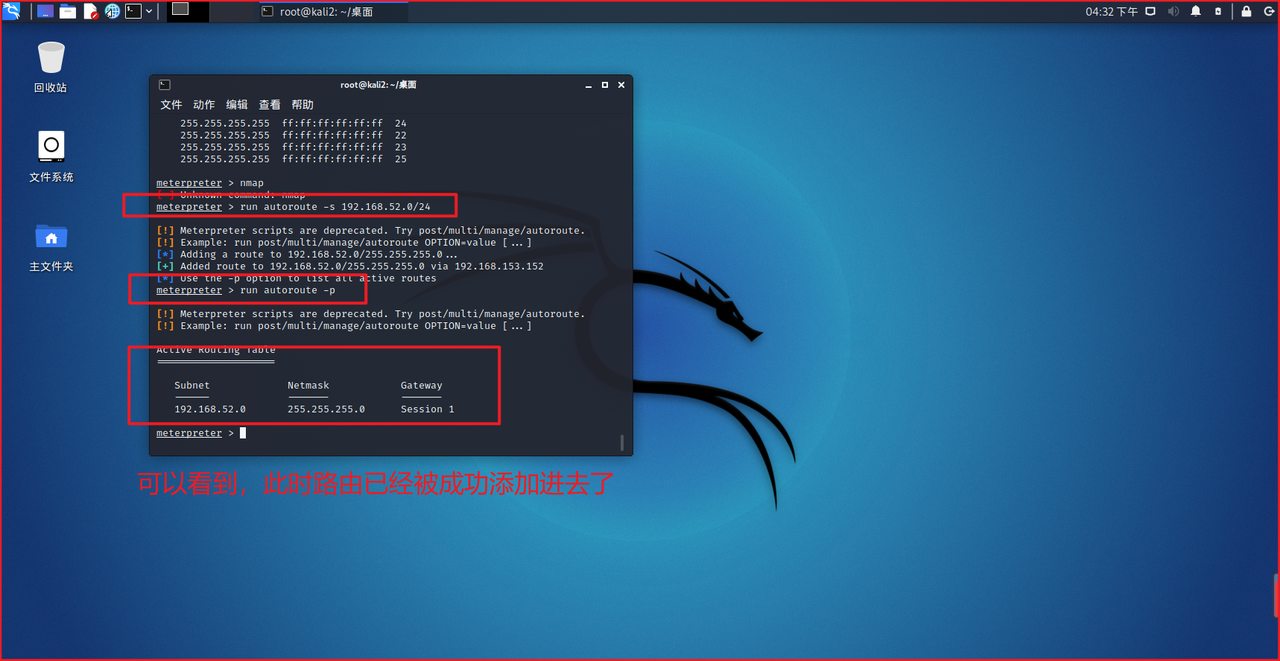Click the Subnet column header
The height and width of the screenshot is (661, 1280).
[192, 385]
